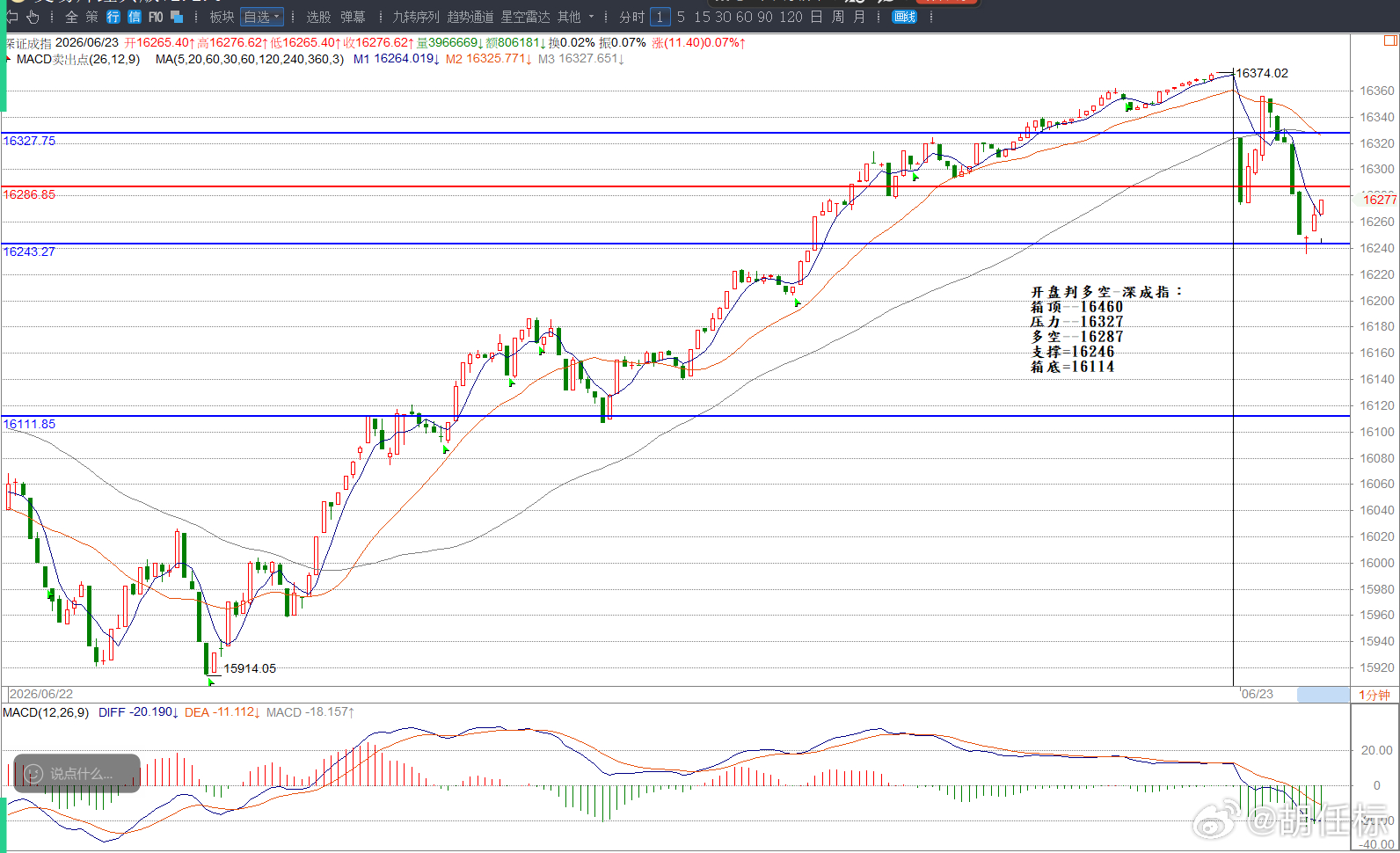Toggle the 画线 drawing tool
Image resolution: width=1400 pixels, height=853 pixels.
[x=905, y=17]
